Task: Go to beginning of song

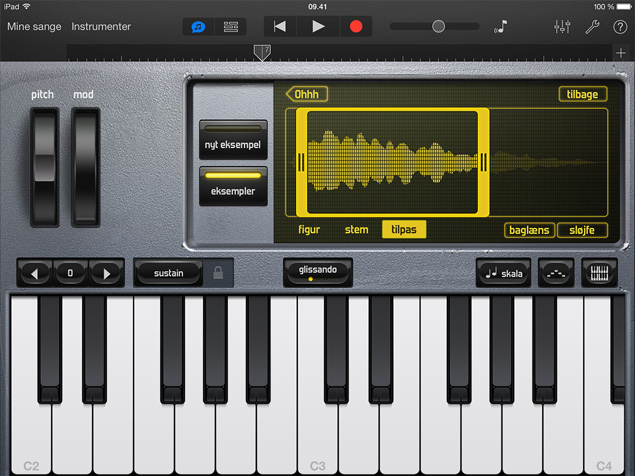Action: [280, 27]
